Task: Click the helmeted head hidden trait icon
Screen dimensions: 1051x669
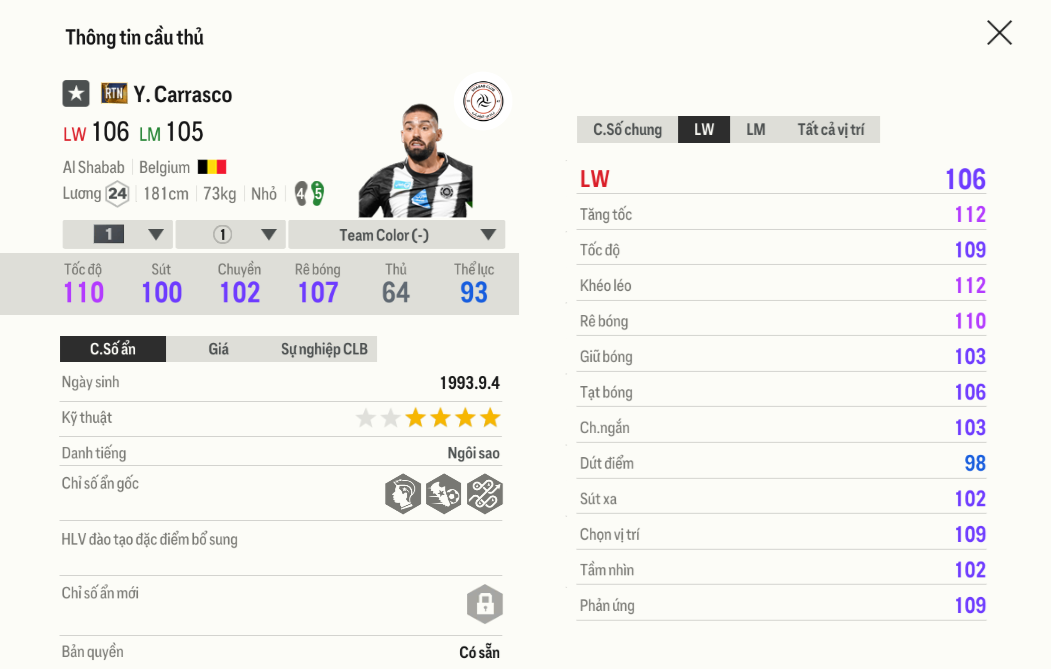Action: click(403, 494)
